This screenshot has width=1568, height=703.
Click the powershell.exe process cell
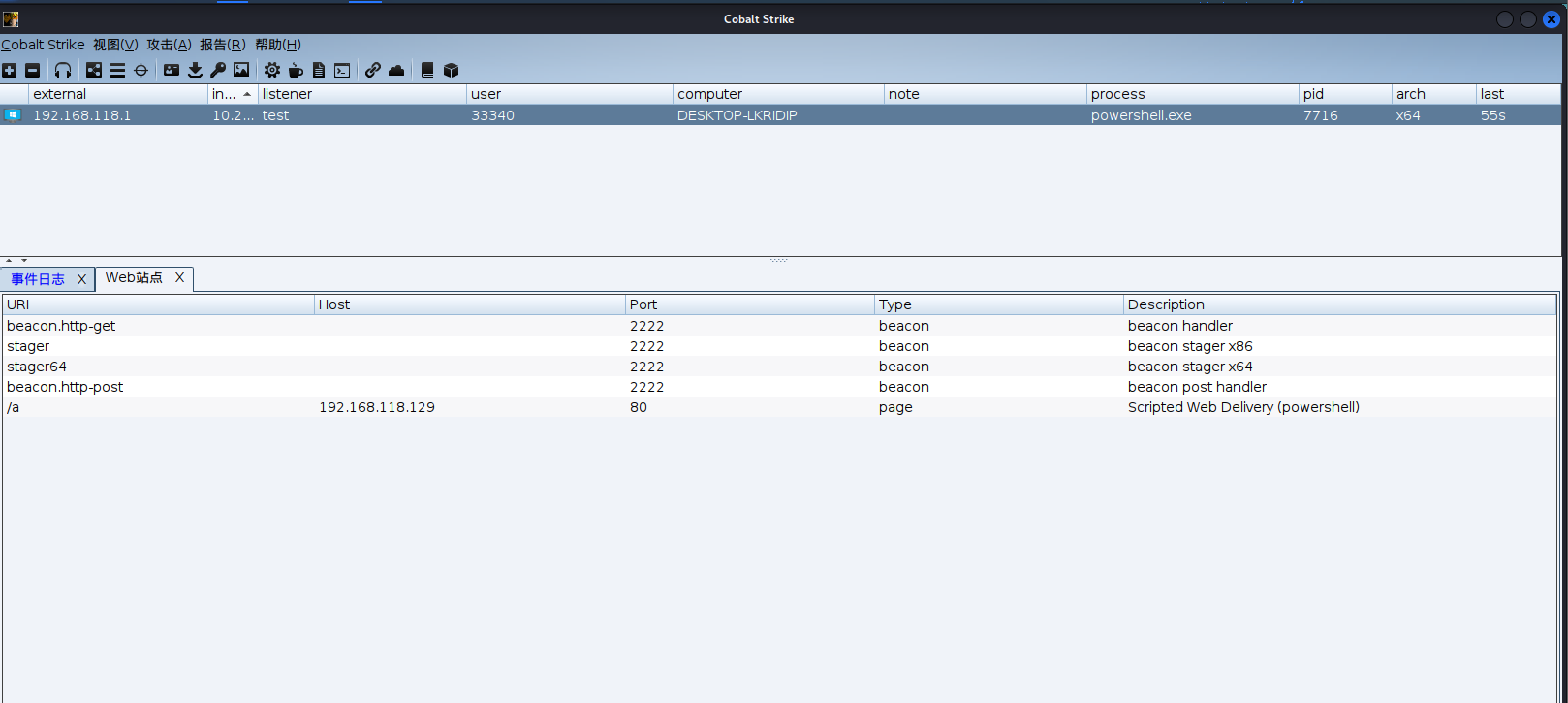point(1142,115)
